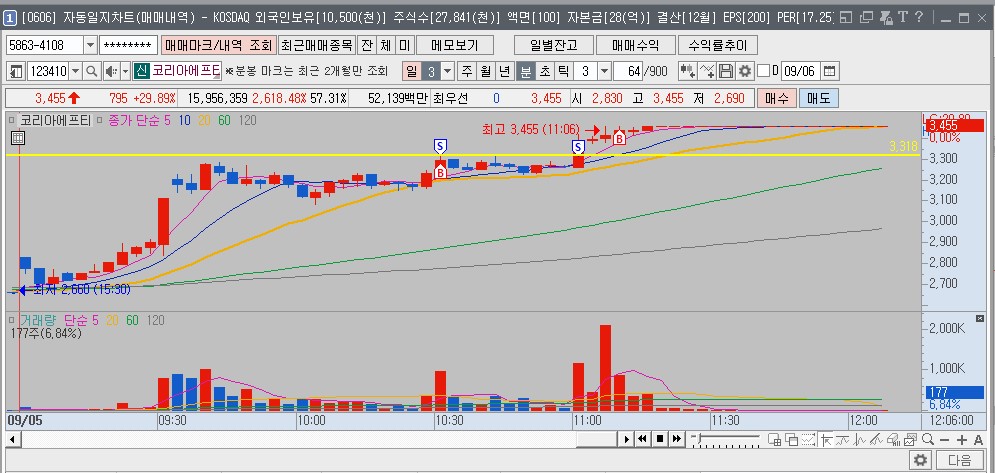Click the add indicator line icon
995x473 pixels.
tap(706, 71)
